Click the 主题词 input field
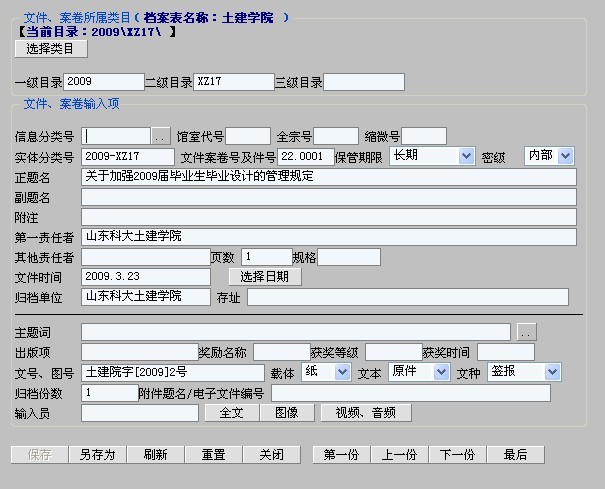The image size is (605, 489). 296,332
